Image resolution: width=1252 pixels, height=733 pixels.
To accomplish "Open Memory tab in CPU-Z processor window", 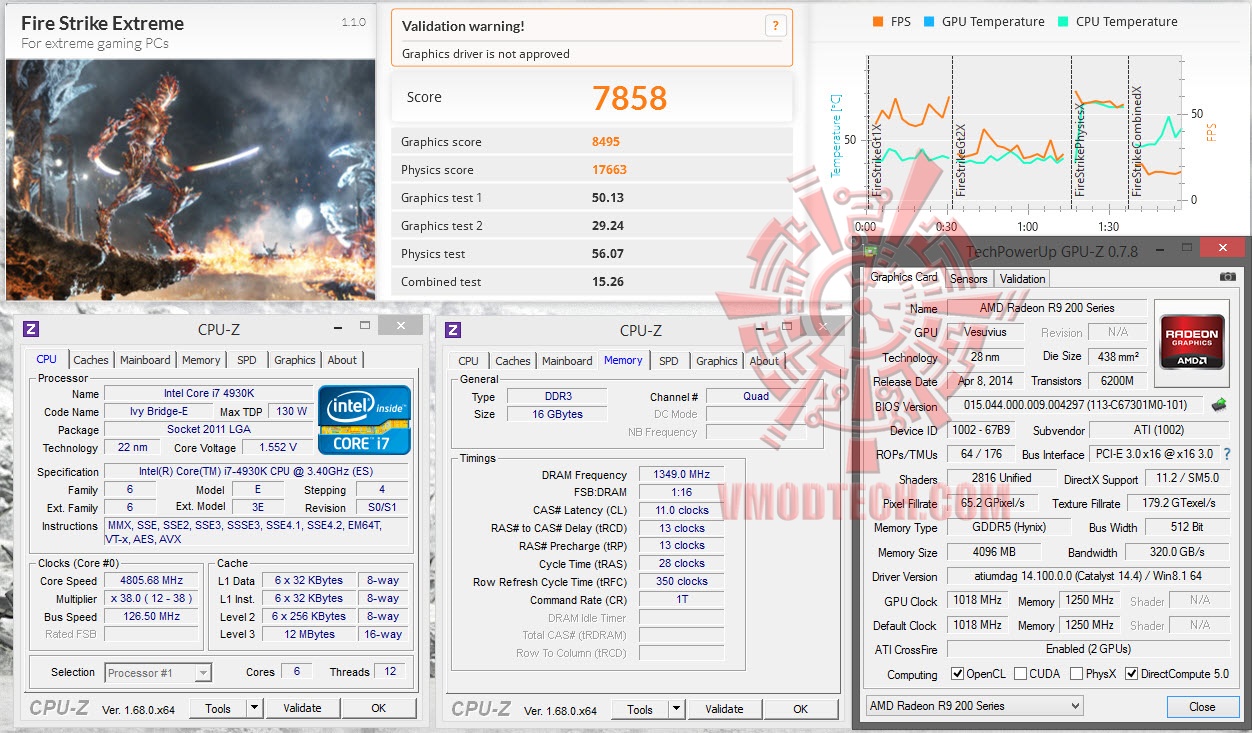I will [201, 360].
